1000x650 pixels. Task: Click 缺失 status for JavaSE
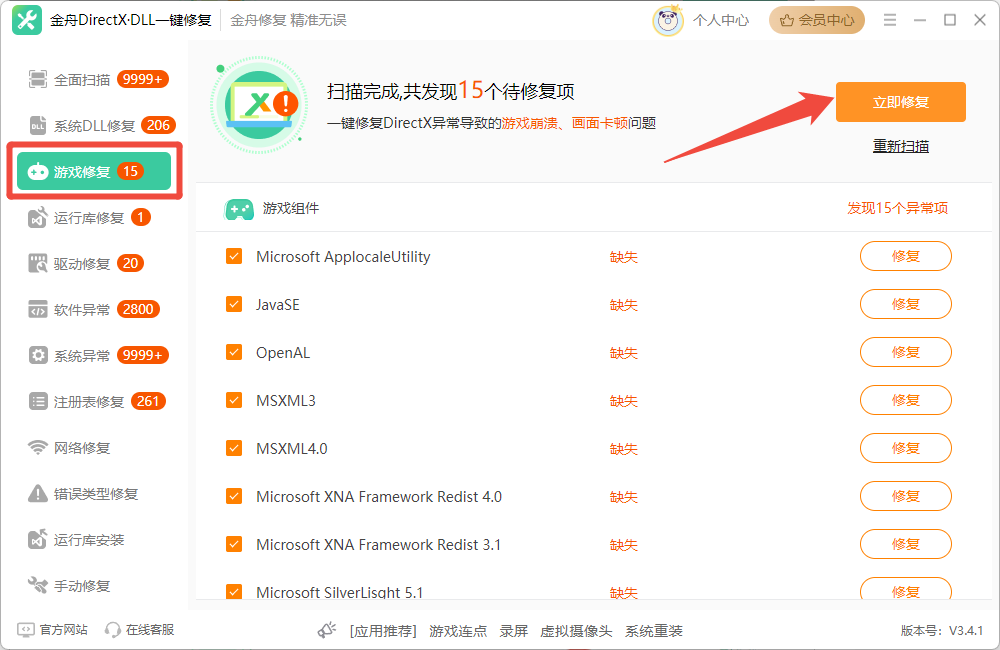[x=624, y=305]
